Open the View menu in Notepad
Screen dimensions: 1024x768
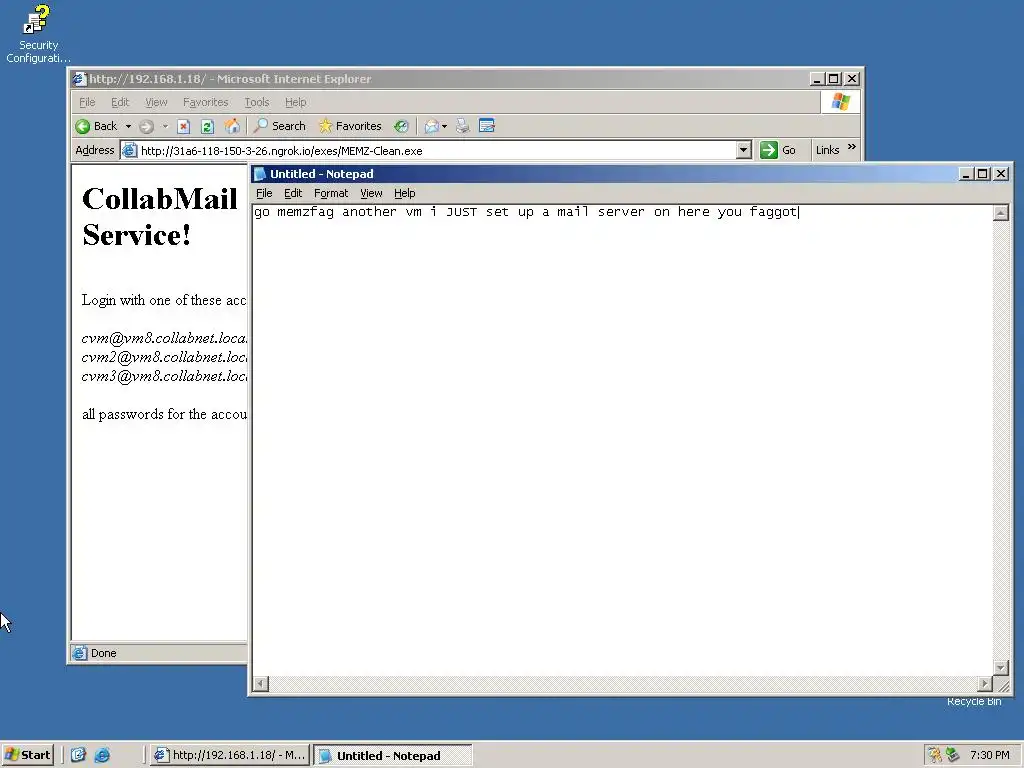[x=371, y=193]
